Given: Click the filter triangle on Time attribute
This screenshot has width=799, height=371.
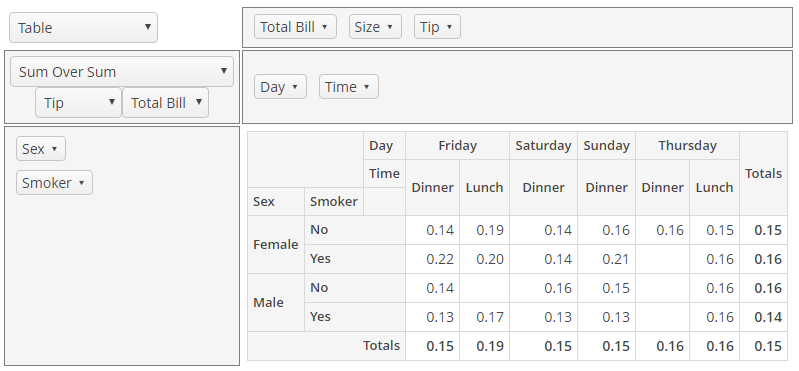Looking at the screenshot, I should click(x=366, y=87).
